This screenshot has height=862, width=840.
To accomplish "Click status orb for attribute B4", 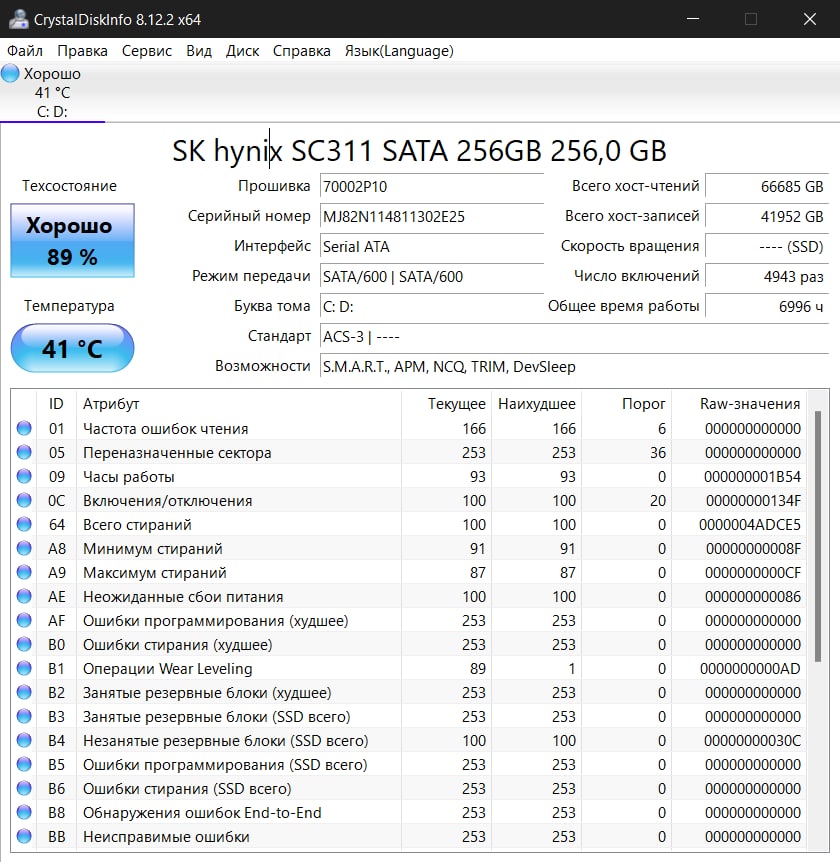I will (24, 740).
